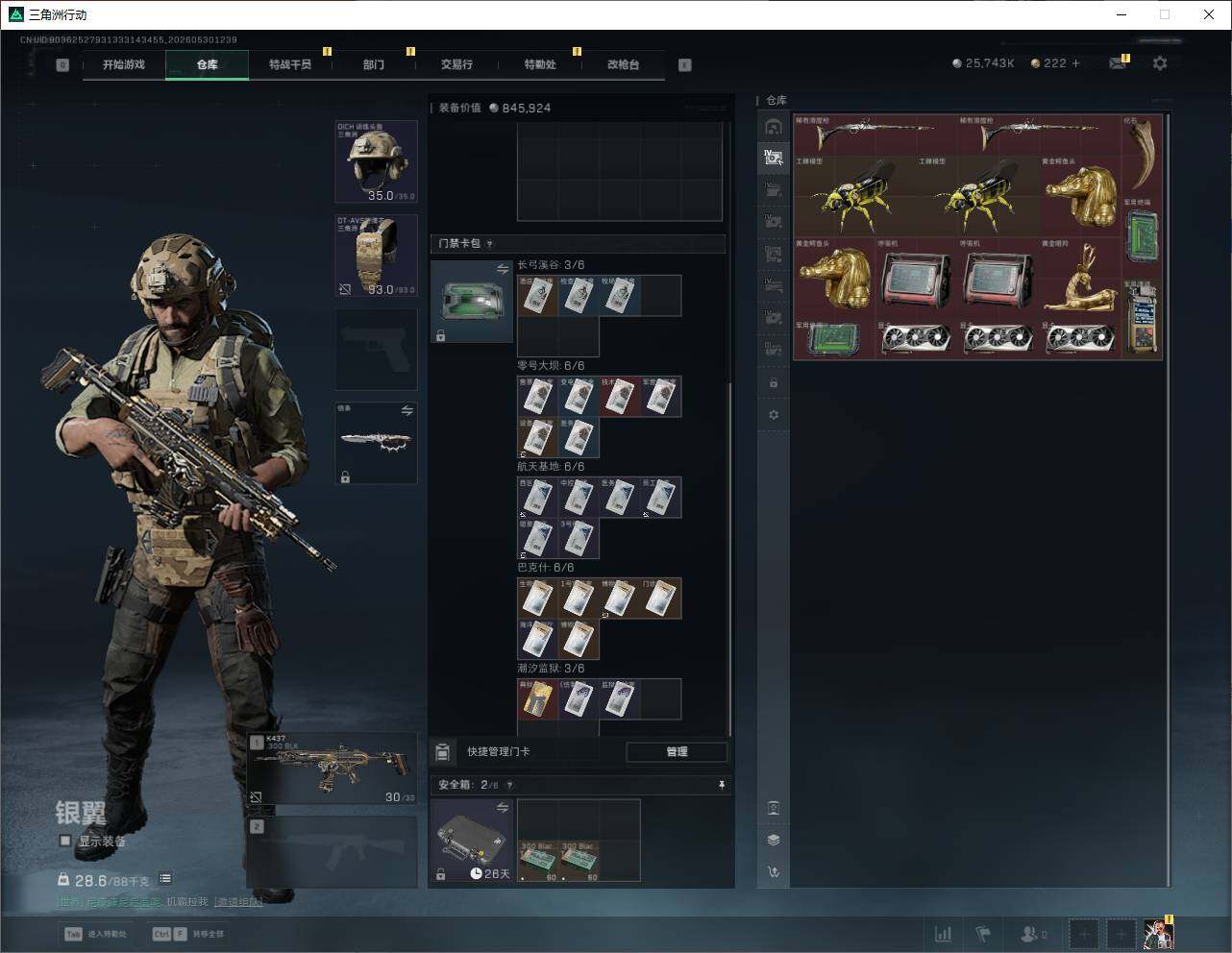Open the flags icon in bottom bar
The image size is (1232, 953).
pyautogui.click(x=982, y=934)
